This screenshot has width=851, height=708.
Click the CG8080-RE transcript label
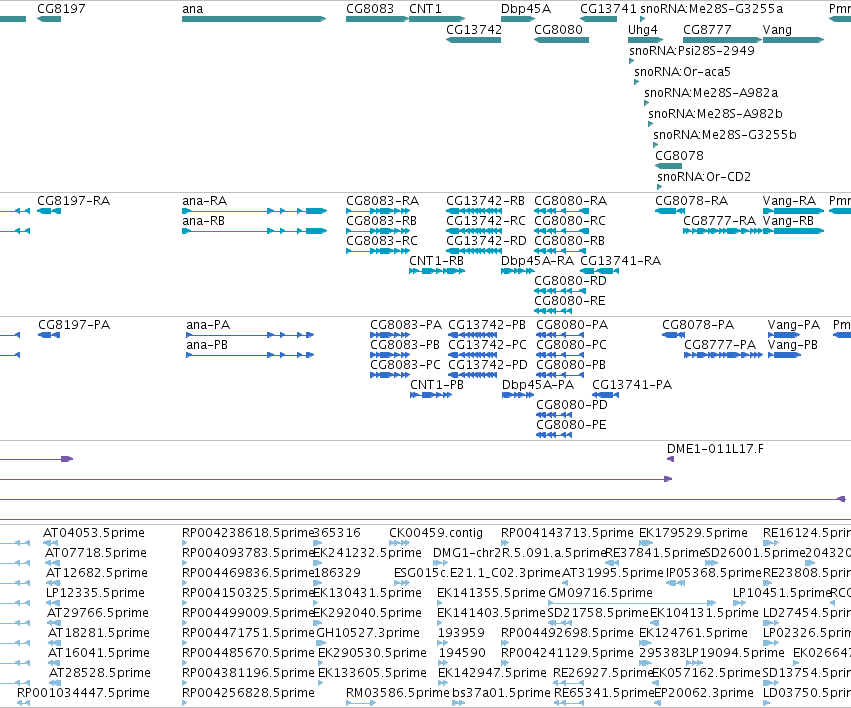tap(570, 301)
